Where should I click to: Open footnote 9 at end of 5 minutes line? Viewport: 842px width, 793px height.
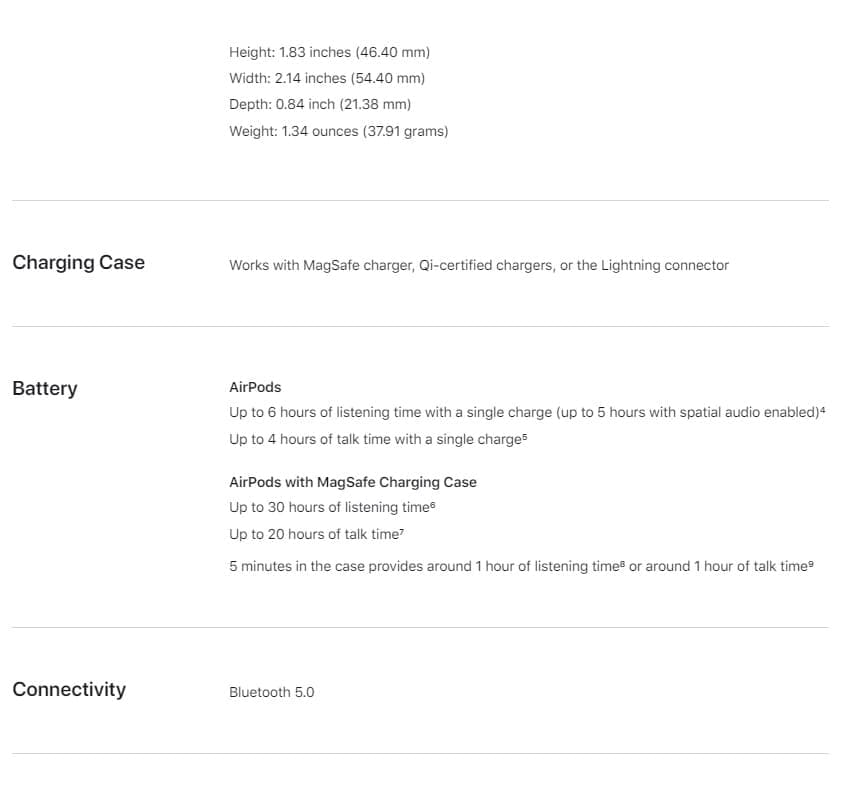click(810, 564)
